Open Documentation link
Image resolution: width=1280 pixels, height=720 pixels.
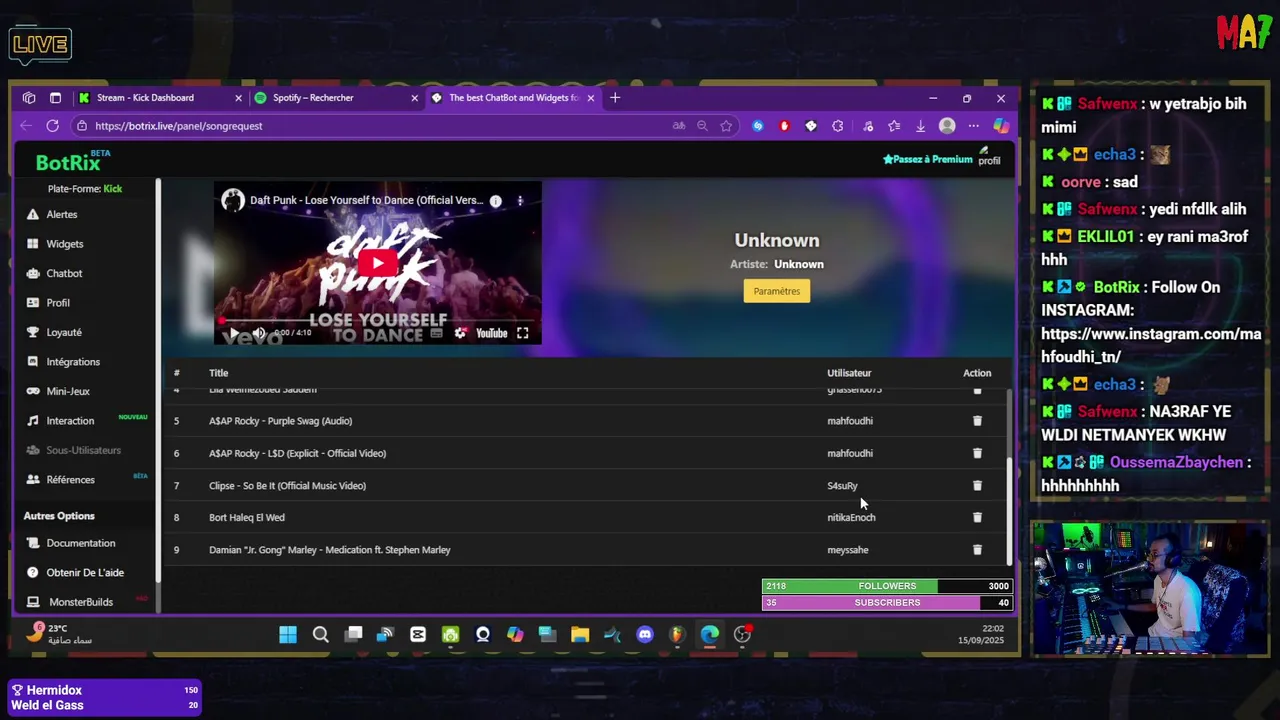(80, 543)
